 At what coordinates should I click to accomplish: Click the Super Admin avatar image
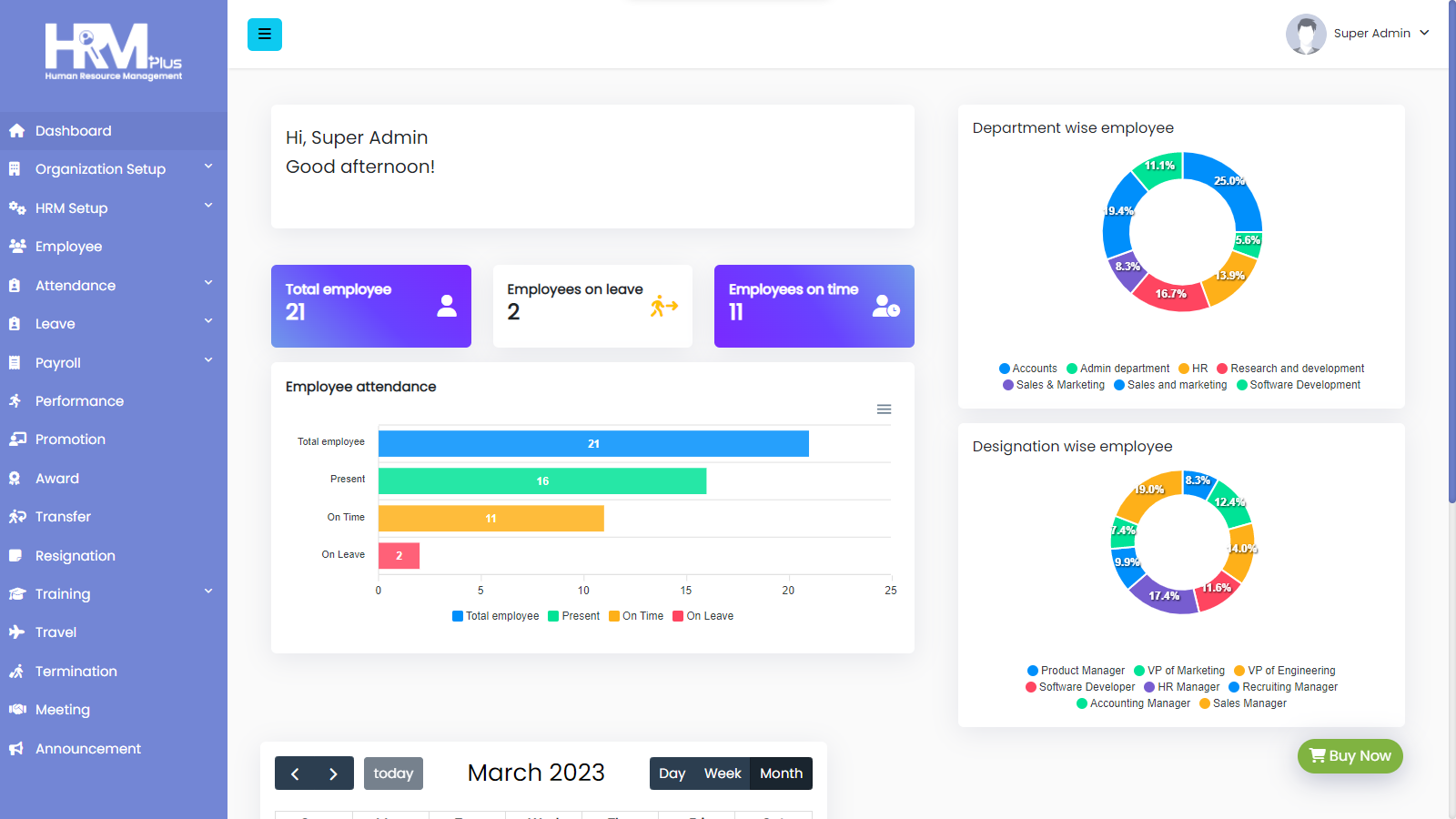pos(1306,34)
